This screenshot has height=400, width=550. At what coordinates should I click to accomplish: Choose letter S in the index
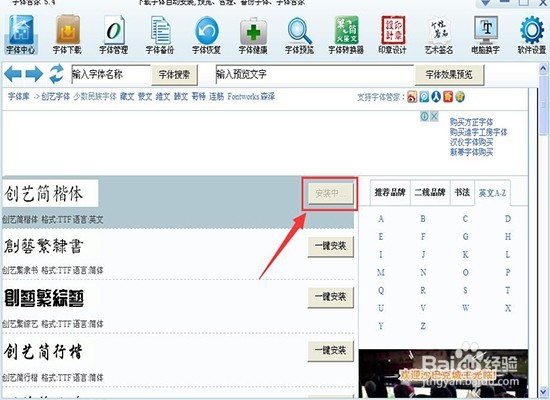pos(465,290)
